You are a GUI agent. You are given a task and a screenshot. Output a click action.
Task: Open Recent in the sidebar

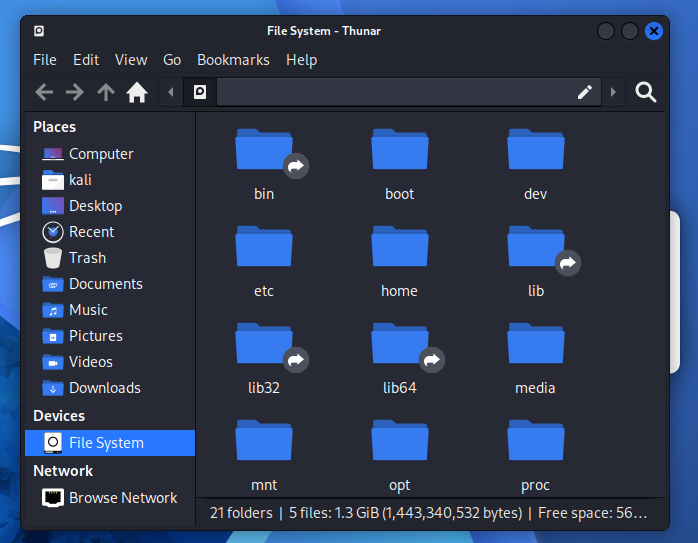[110, 232]
